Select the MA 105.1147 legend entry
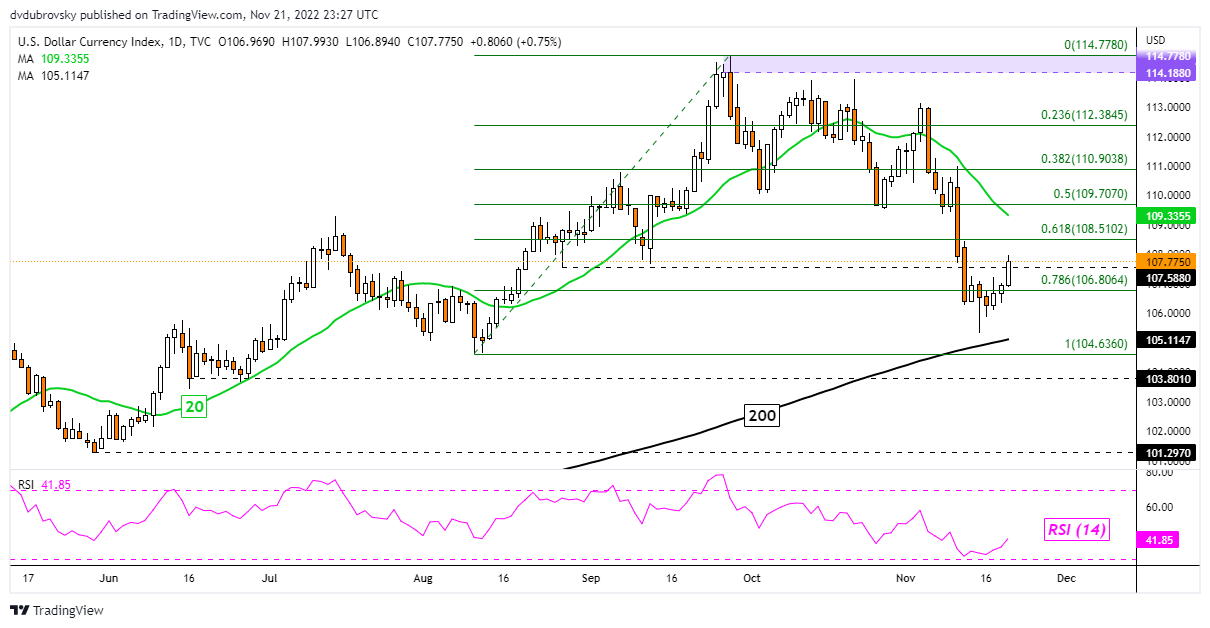This screenshot has width=1210, height=628. (53, 75)
